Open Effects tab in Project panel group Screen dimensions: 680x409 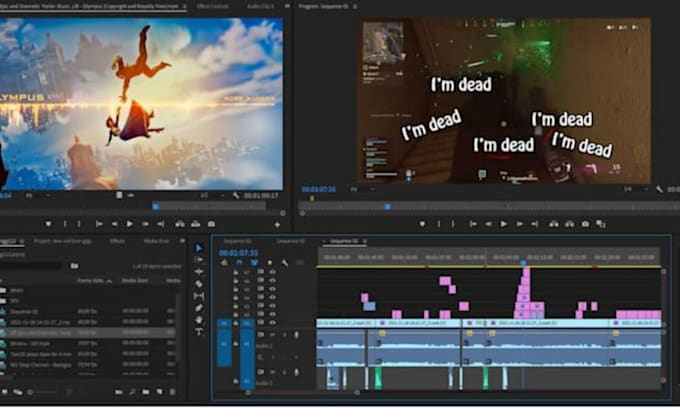pyautogui.click(x=117, y=241)
